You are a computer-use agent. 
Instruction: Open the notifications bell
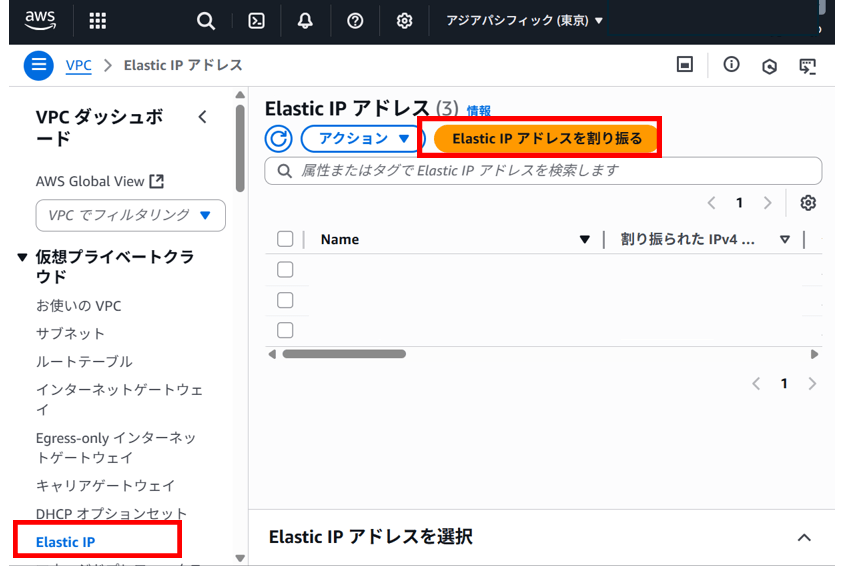click(x=304, y=20)
